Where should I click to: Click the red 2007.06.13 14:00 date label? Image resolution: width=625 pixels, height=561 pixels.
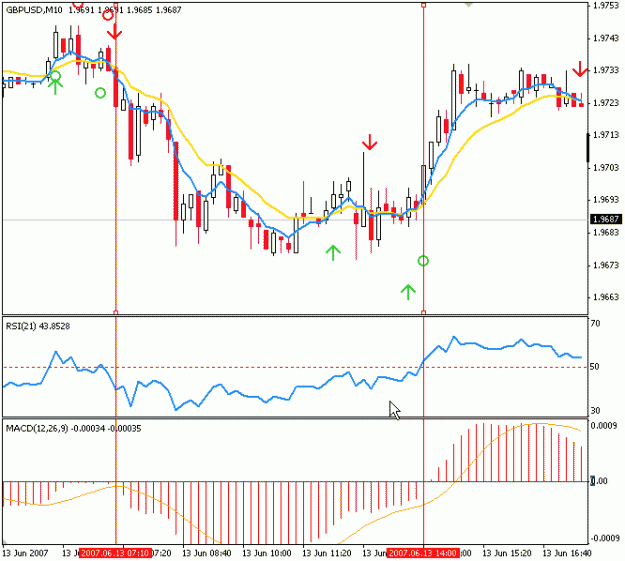click(x=423, y=553)
